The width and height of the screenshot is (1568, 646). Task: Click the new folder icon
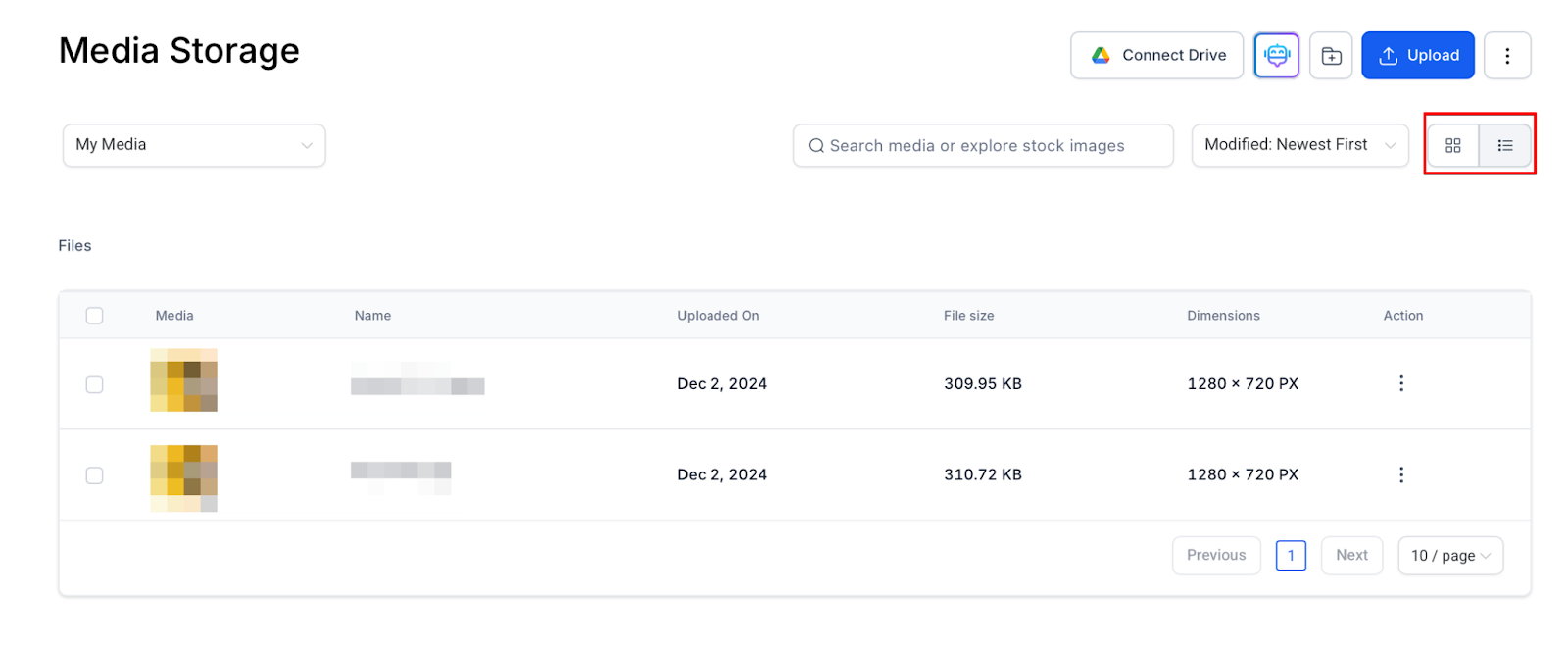tap(1331, 56)
